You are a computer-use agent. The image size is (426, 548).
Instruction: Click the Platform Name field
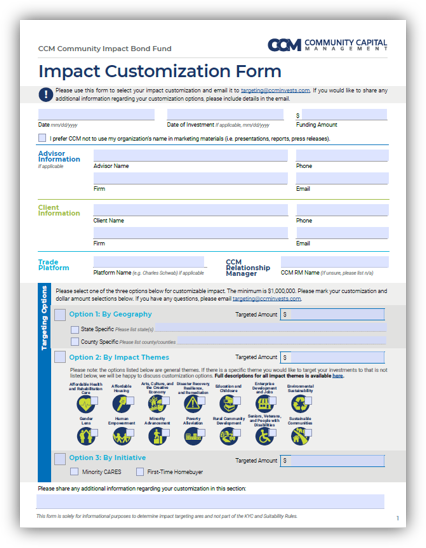coord(149,262)
